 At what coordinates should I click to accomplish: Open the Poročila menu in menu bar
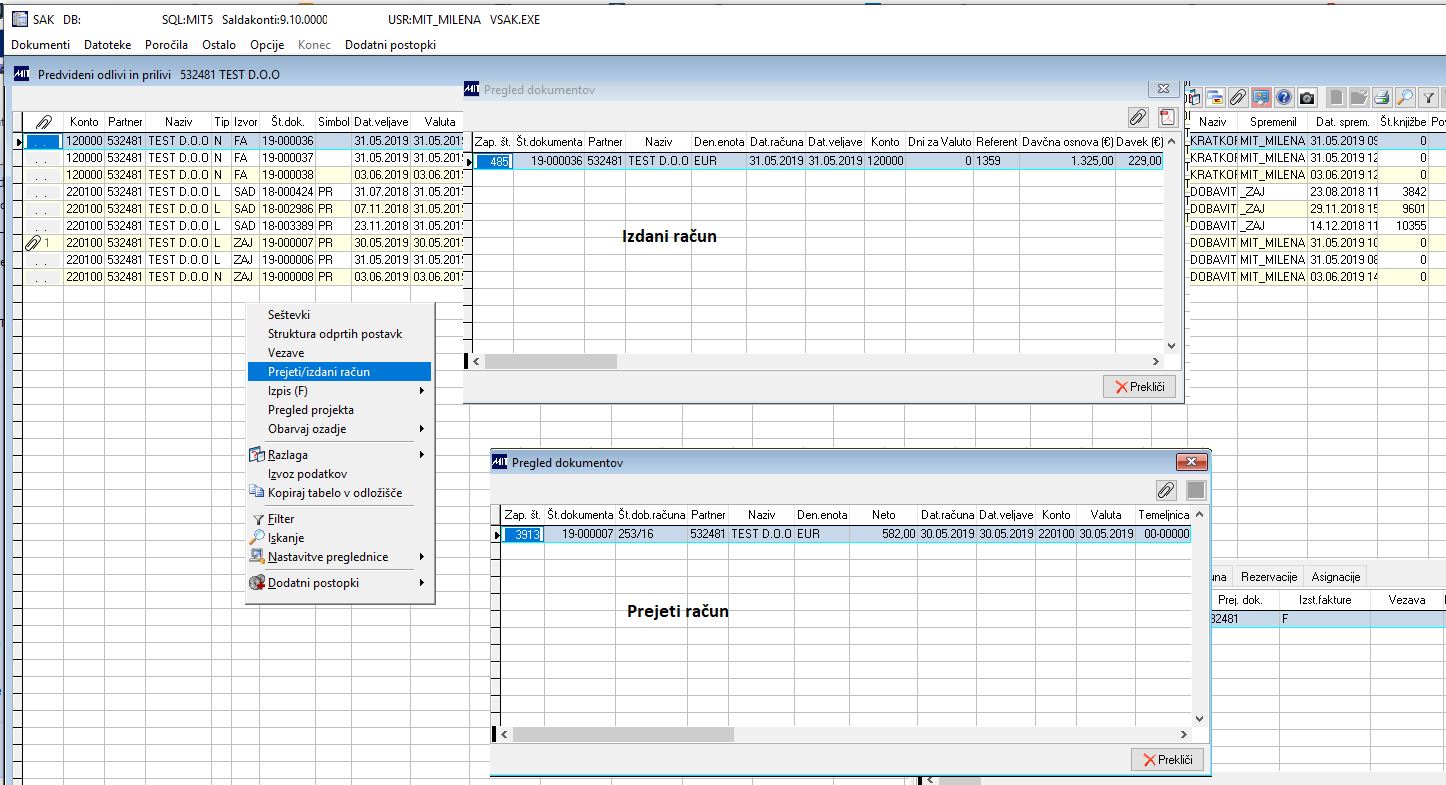[x=166, y=45]
